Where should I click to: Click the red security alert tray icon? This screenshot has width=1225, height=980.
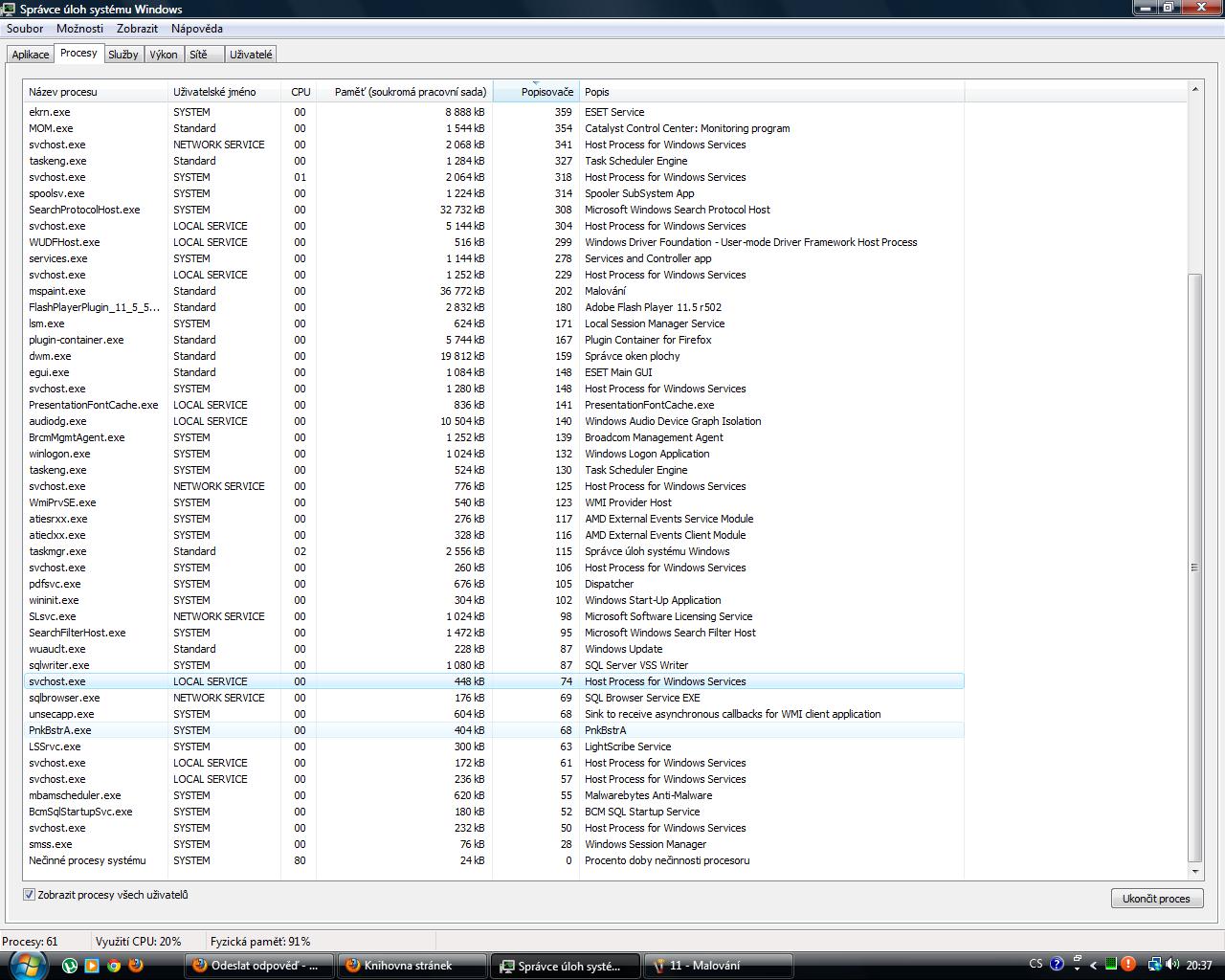click(1128, 965)
